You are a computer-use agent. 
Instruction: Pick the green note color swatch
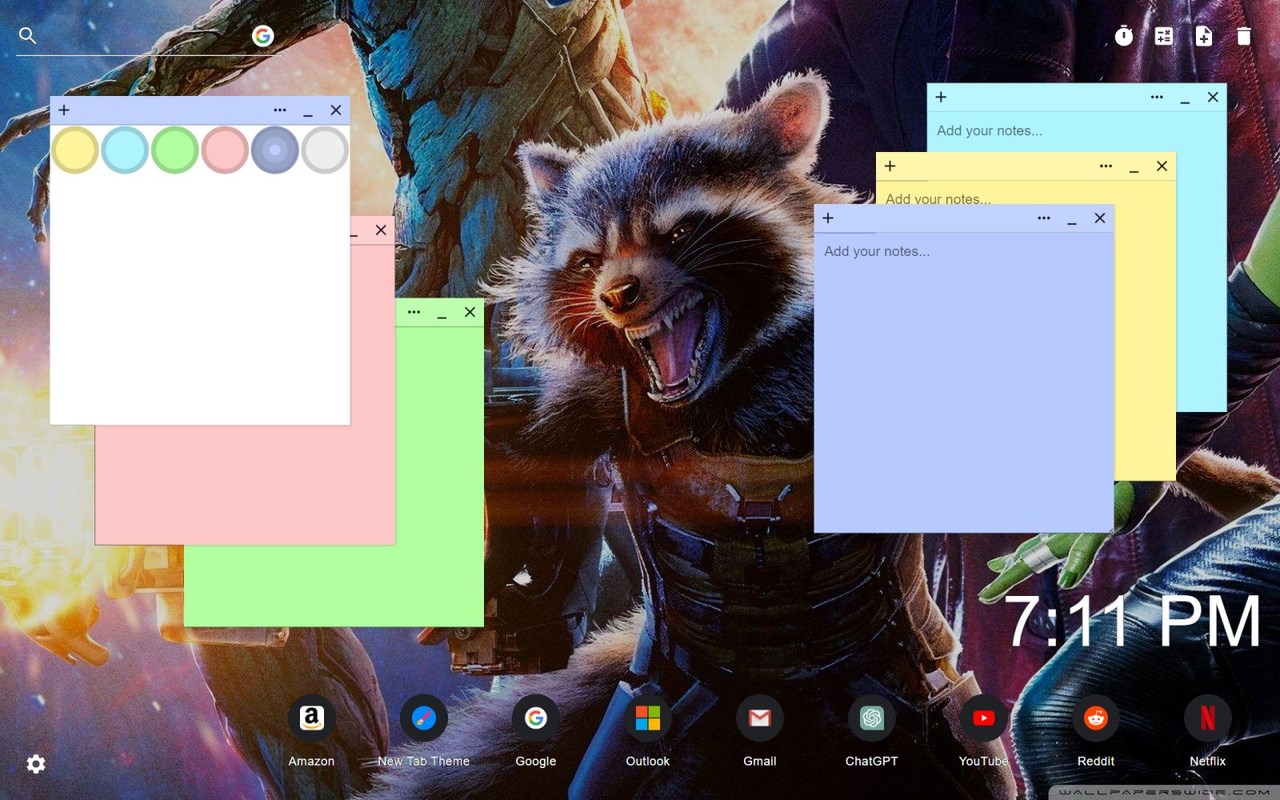(x=175, y=150)
